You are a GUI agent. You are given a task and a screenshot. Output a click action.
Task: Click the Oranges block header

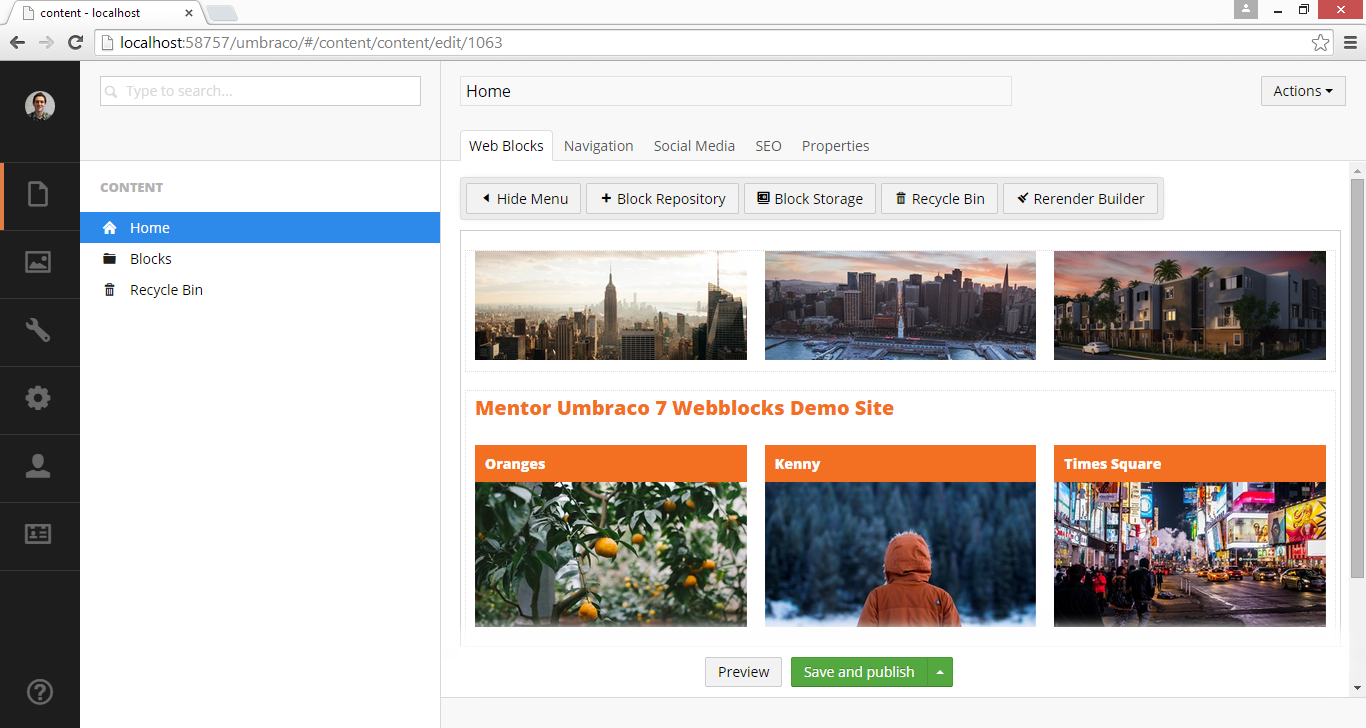(611, 463)
